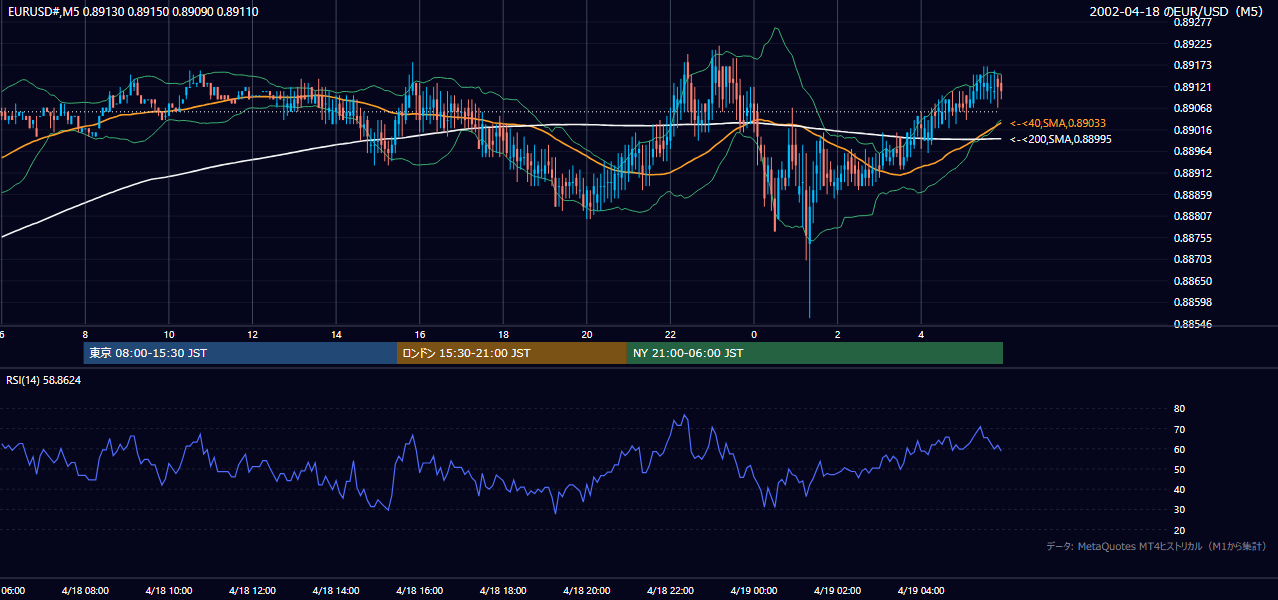Click the bottom time label 4/18 08:00
Image resolution: width=1278 pixels, height=600 pixels.
85,590
